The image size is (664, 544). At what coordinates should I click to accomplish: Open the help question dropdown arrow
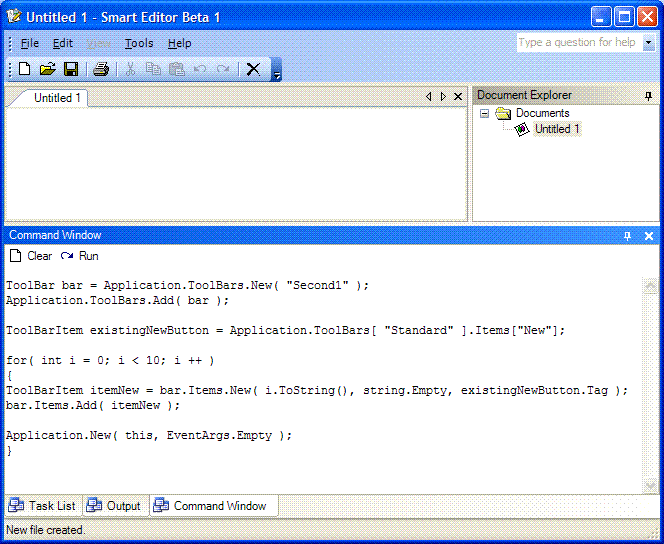click(648, 43)
